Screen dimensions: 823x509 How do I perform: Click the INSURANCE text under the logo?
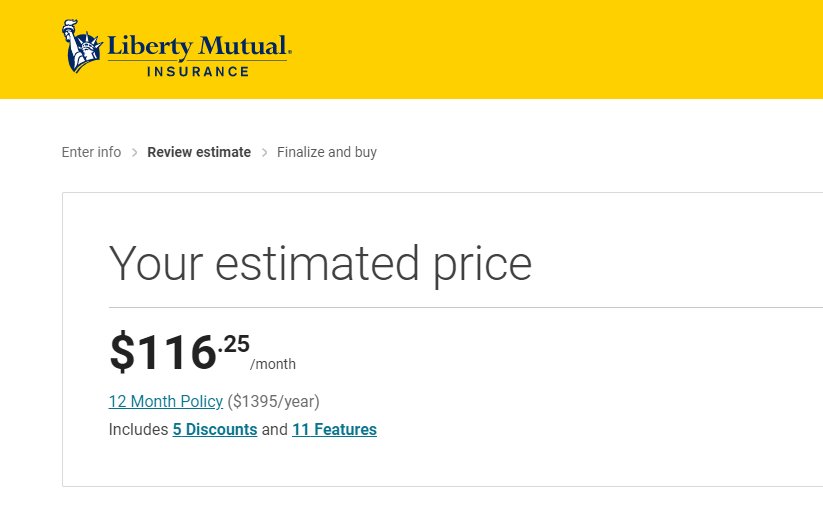click(x=198, y=71)
